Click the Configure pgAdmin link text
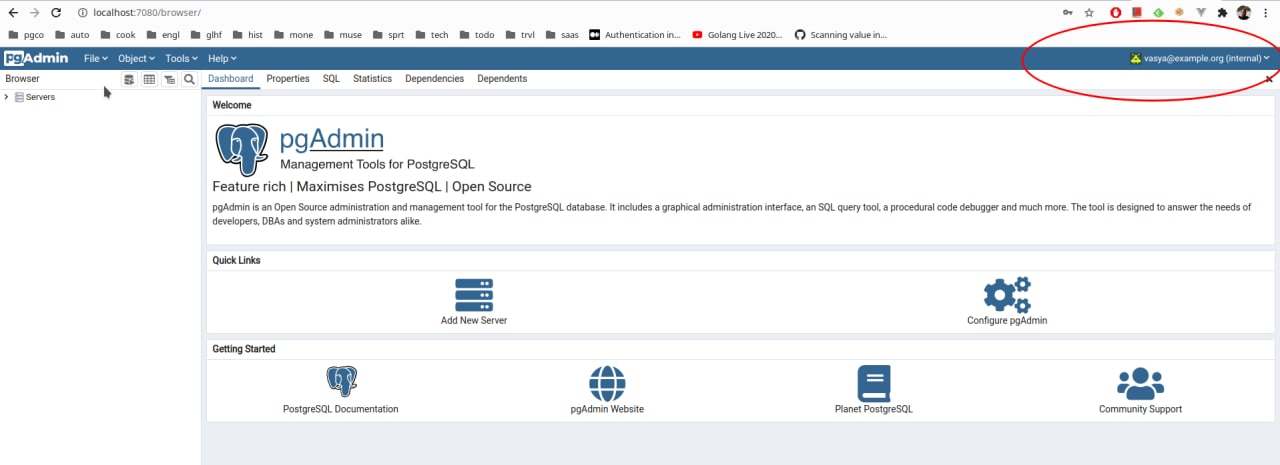1280x465 pixels. pyautogui.click(x=1007, y=321)
